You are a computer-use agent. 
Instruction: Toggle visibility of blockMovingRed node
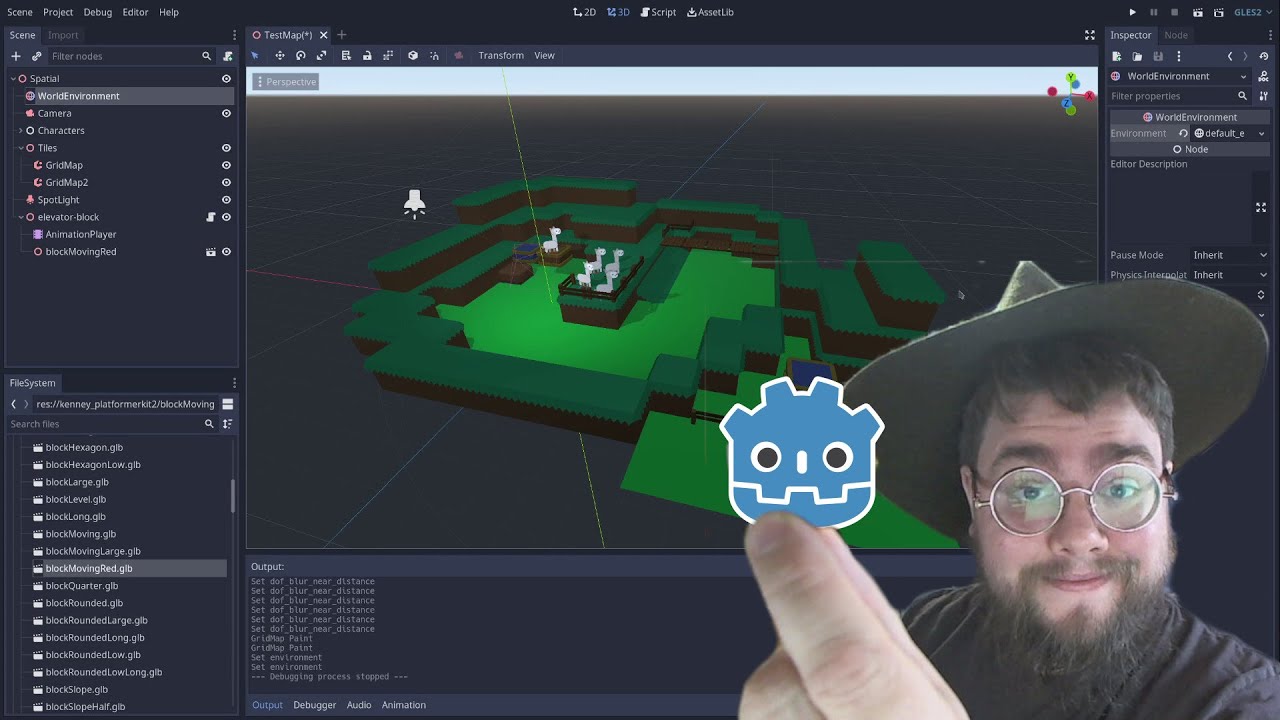[226, 252]
